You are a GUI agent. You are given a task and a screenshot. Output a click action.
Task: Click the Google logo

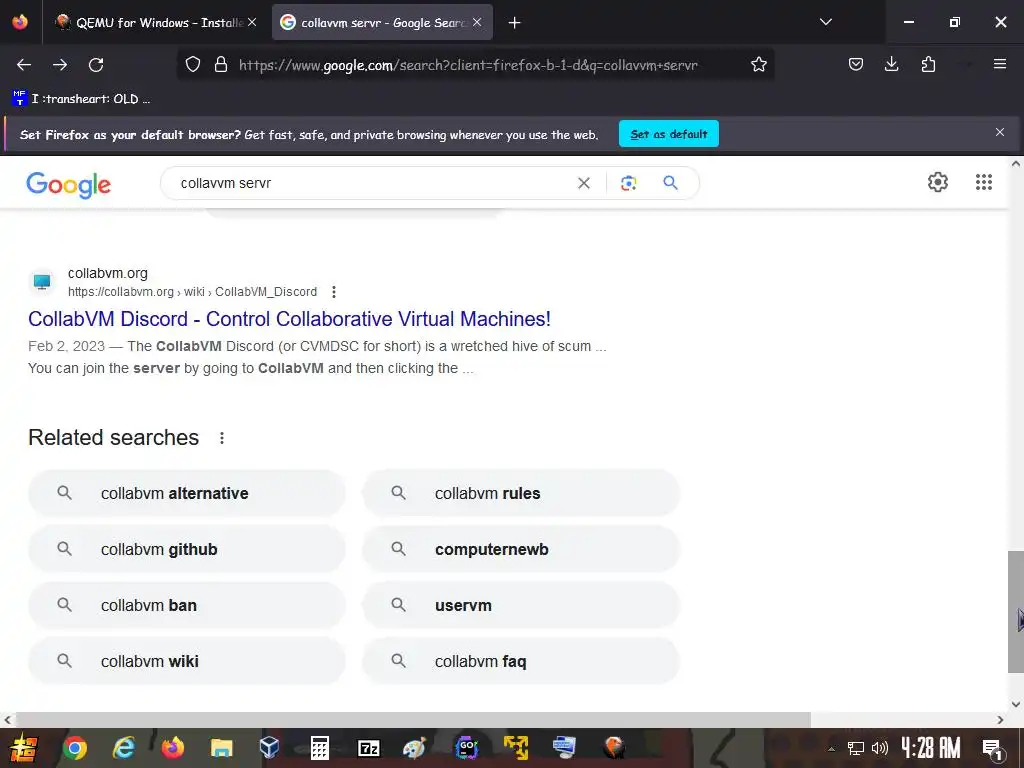[69, 185]
